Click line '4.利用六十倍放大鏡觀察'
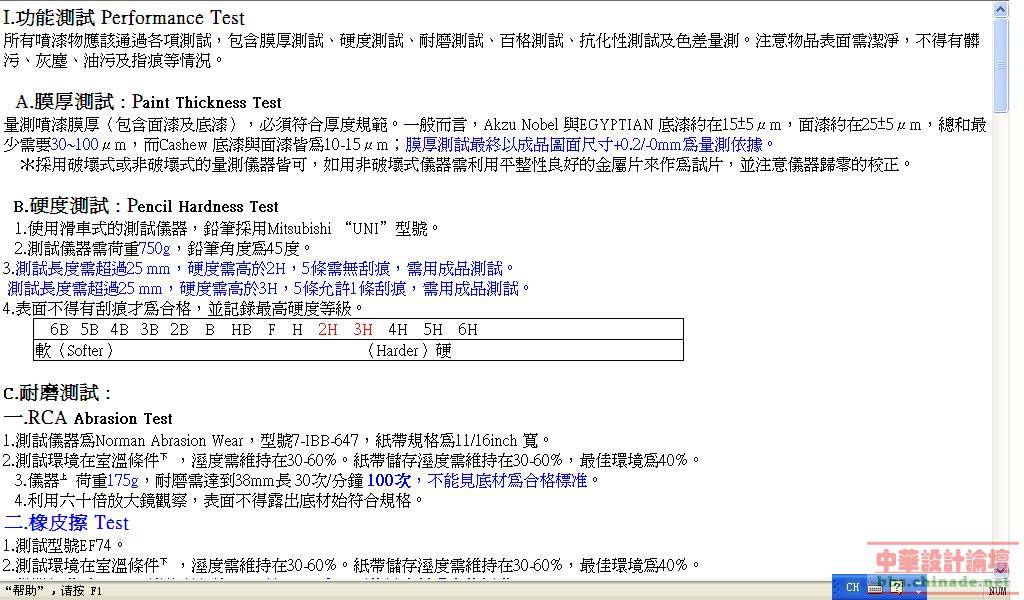1024x600 pixels. tap(219, 501)
